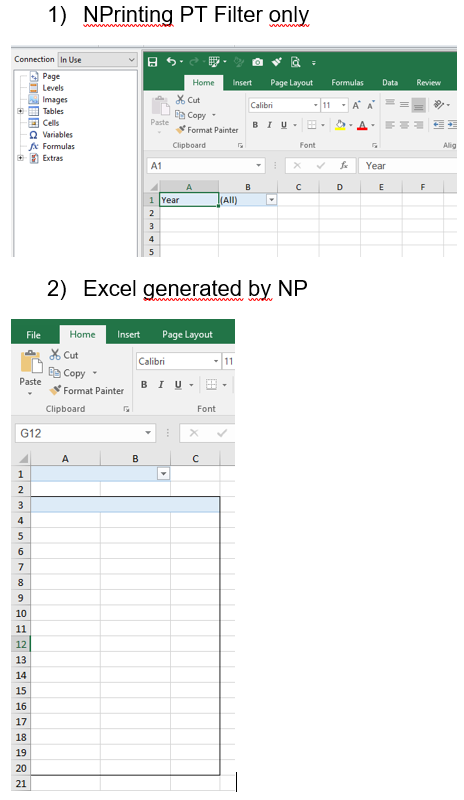This screenshot has width=464, height=800.
Task: Open the (All) filter dropdown in cell B1
Action: (x=272, y=200)
